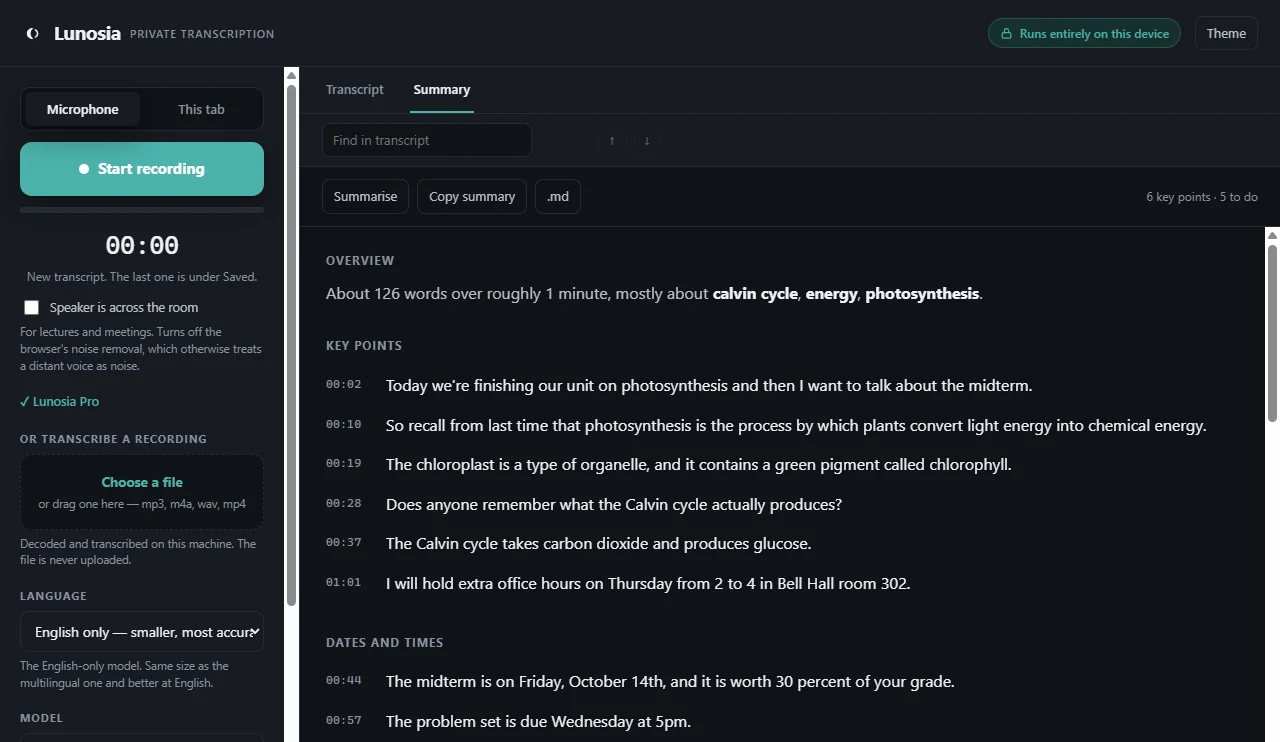The height and width of the screenshot is (742, 1280).
Task: Click "The Calvin cycle takes carbon dioxide" line
Action: coord(598,544)
